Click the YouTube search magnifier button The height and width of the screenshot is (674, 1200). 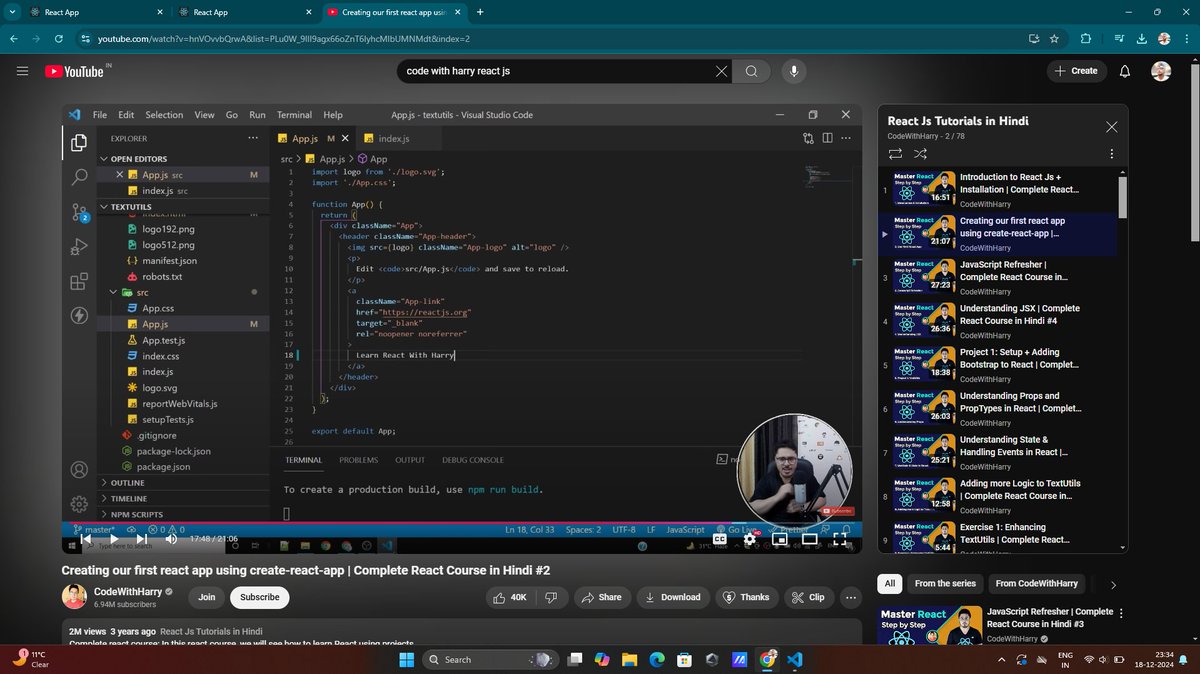point(752,71)
